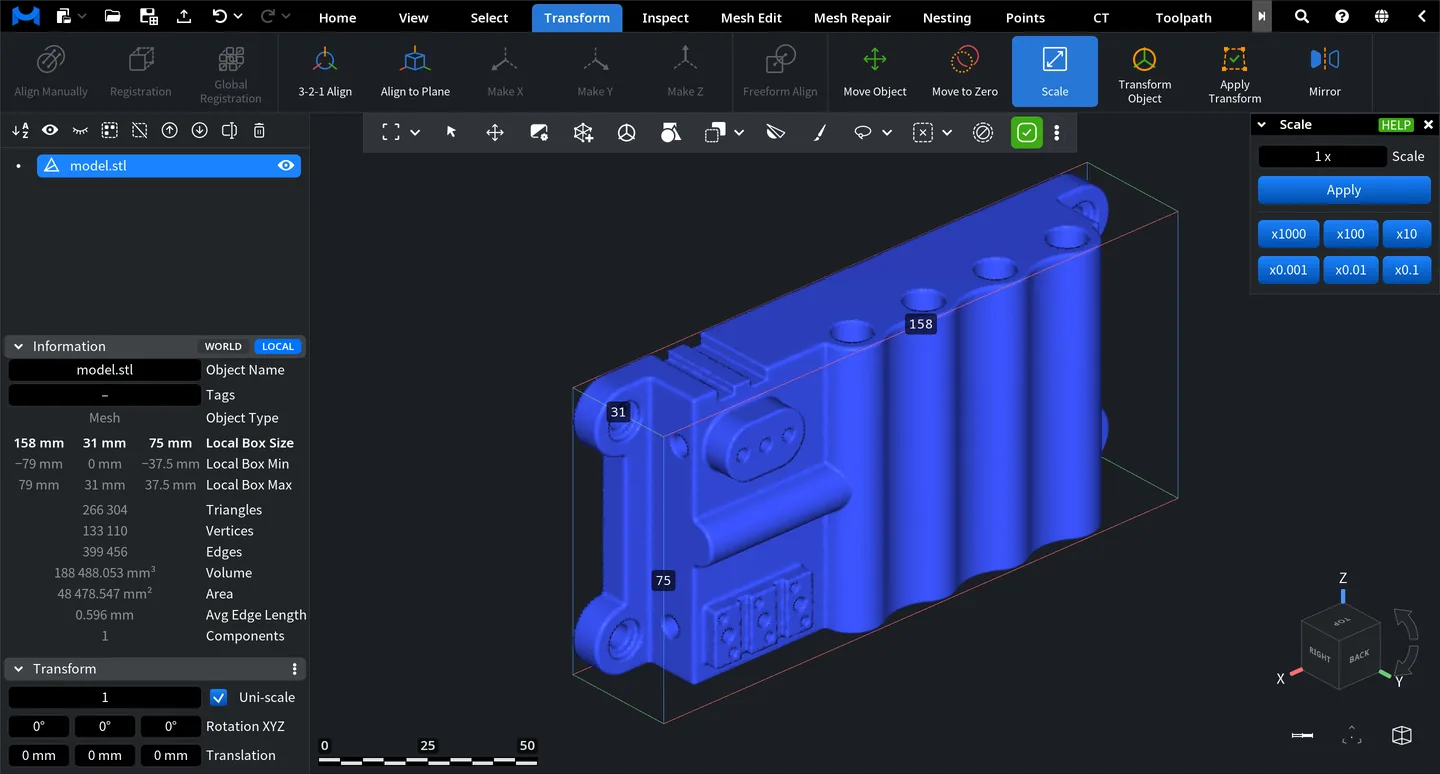1440x774 pixels.
Task: Click the globe language icon
Action: [x=1382, y=17]
